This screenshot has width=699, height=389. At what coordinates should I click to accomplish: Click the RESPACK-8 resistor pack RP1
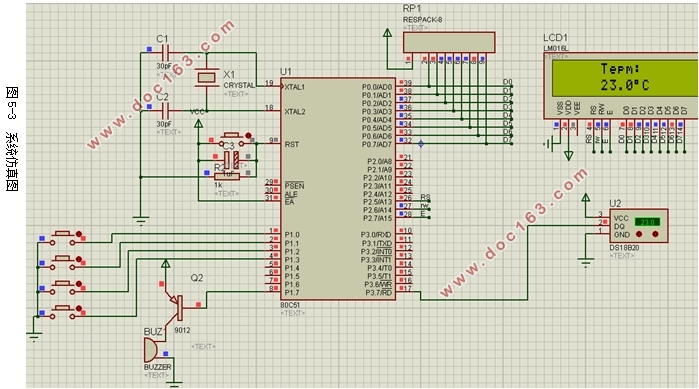(x=449, y=42)
